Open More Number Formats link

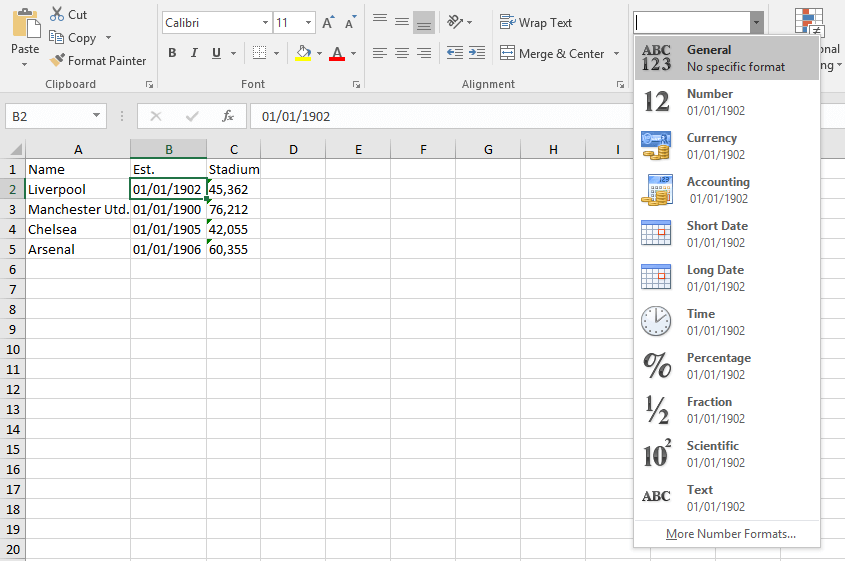(x=731, y=534)
